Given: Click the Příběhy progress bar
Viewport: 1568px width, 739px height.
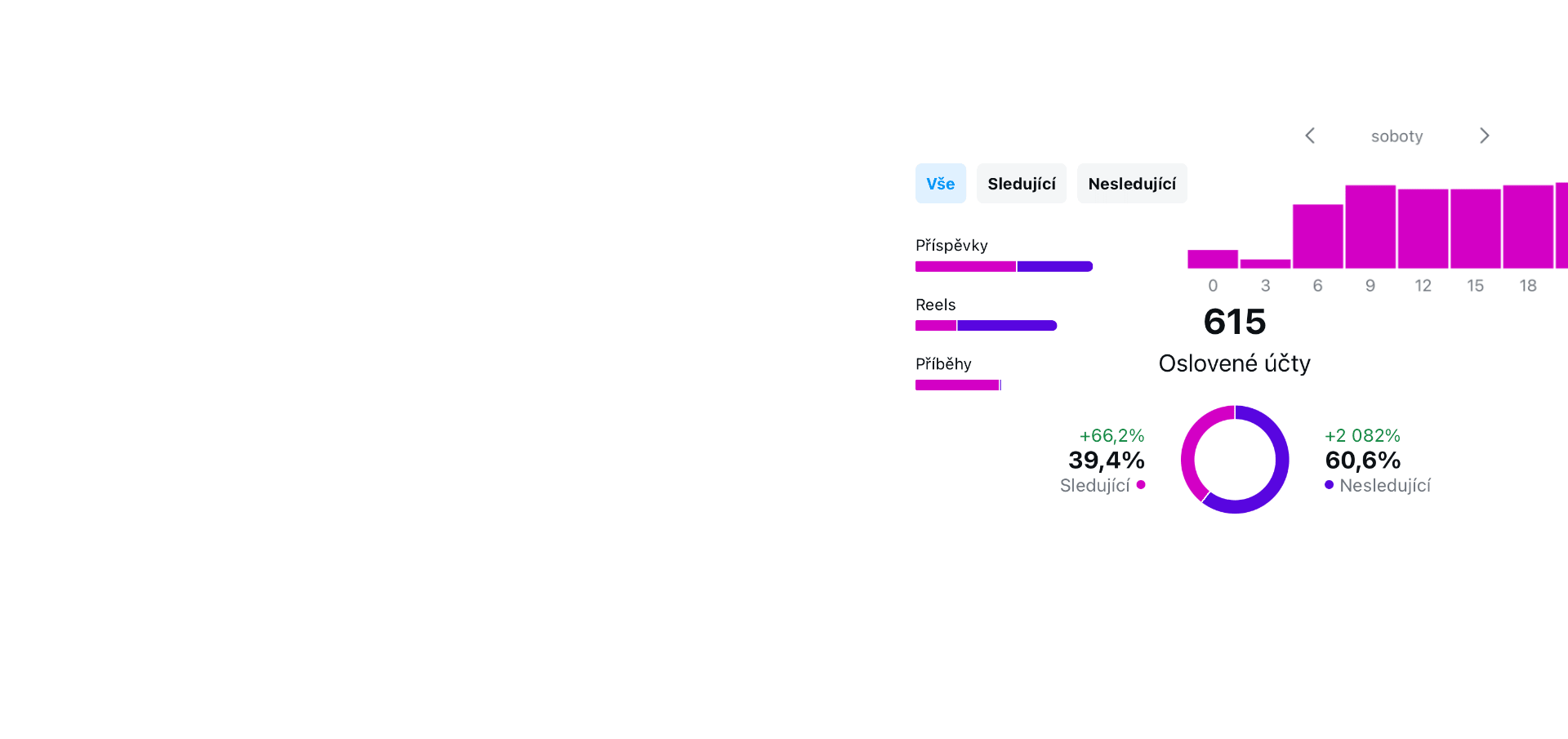Looking at the screenshot, I should click(x=958, y=385).
